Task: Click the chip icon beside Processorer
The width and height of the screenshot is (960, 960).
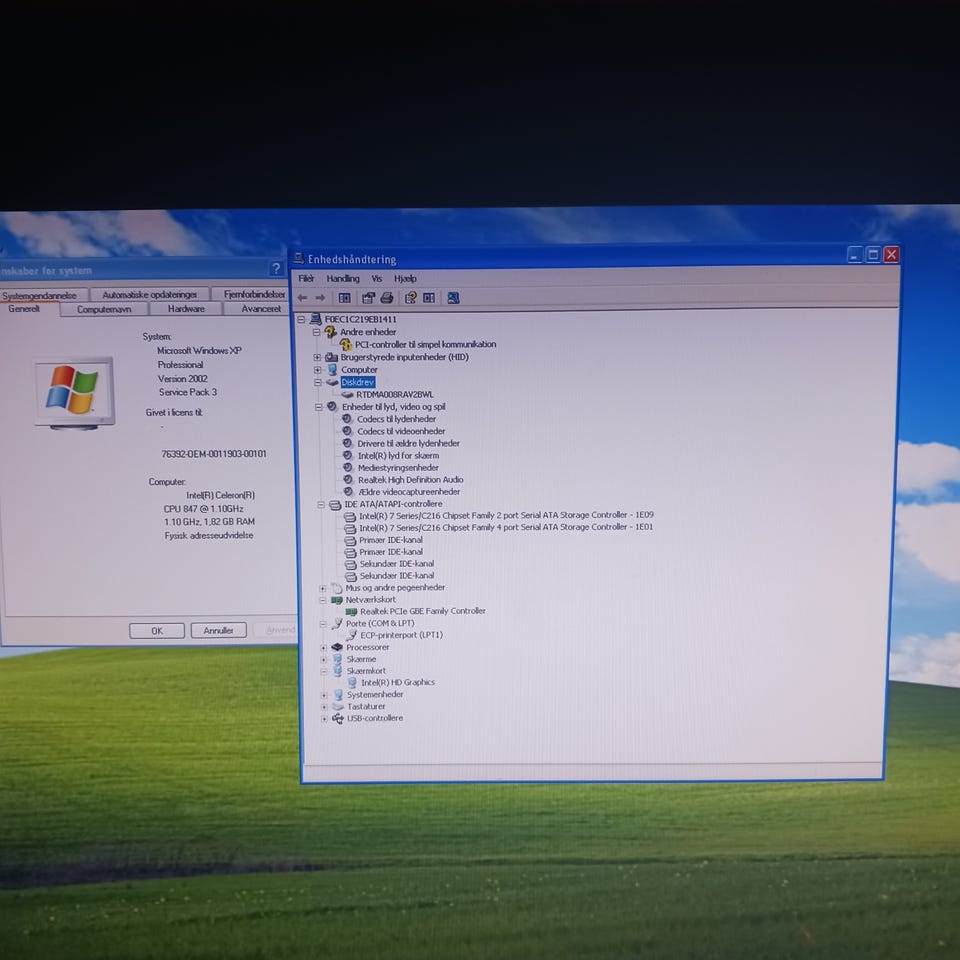Action: (x=337, y=647)
